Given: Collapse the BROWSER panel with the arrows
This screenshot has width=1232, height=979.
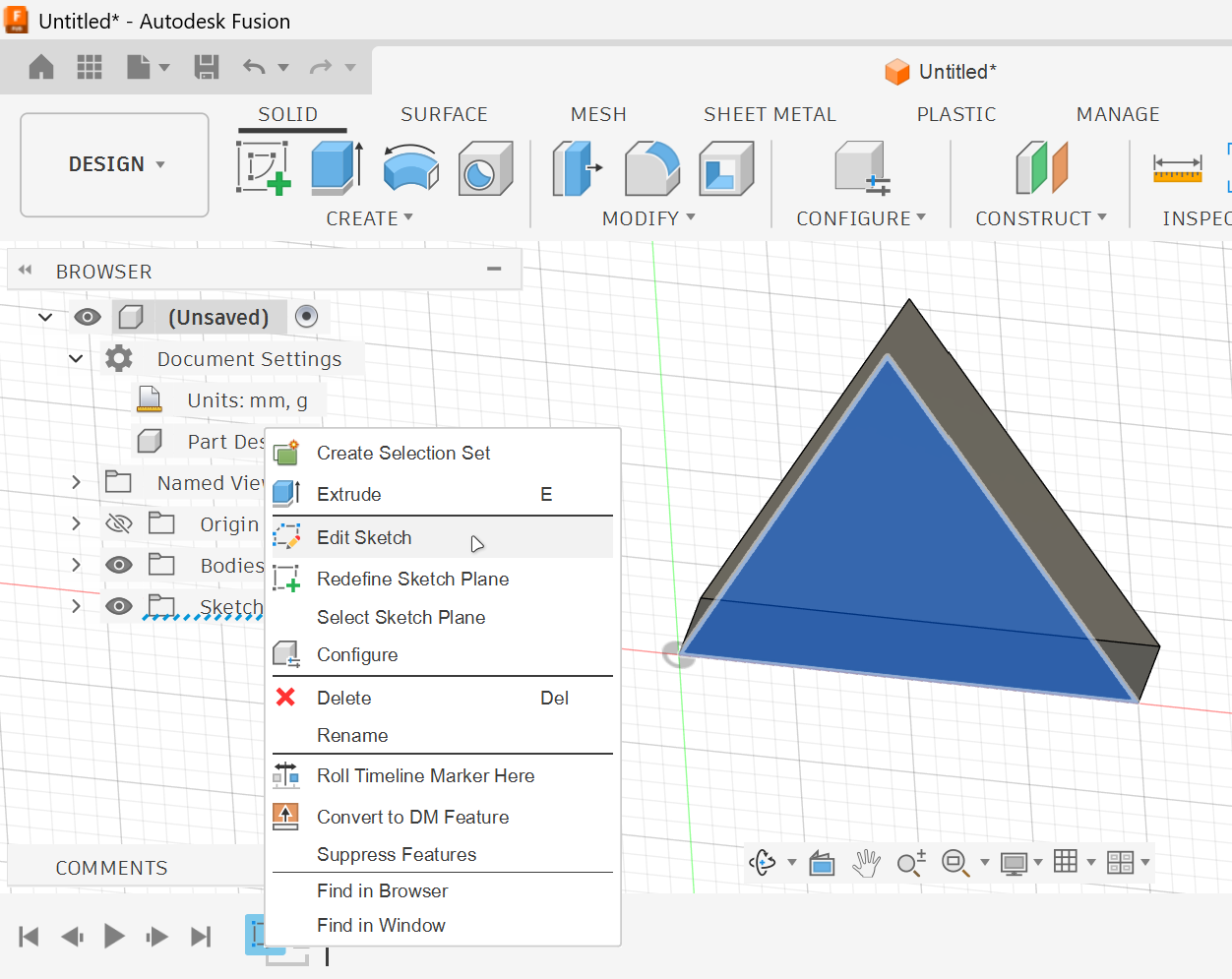Looking at the screenshot, I should (25, 271).
